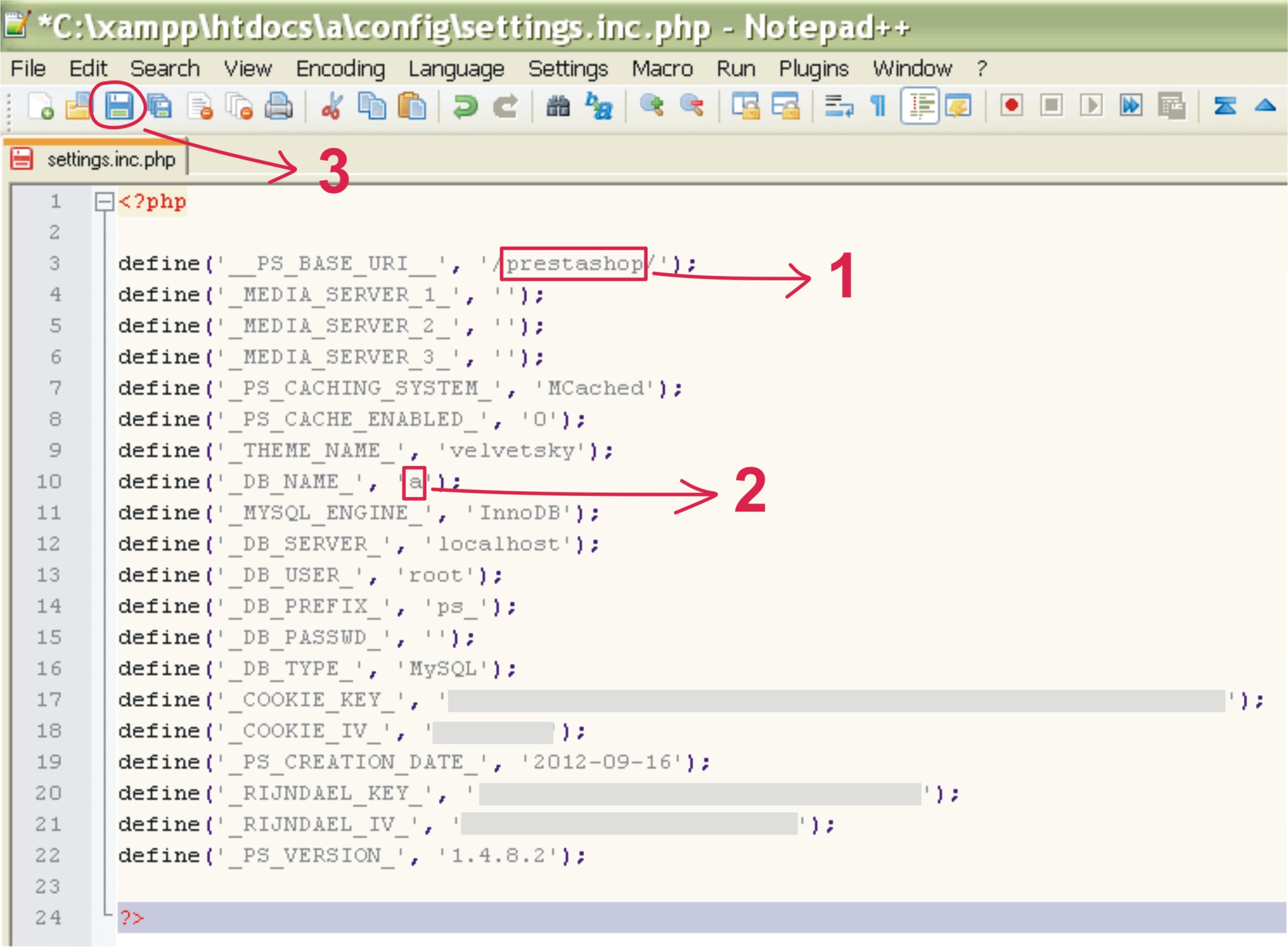1288x949 pixels.
Task: Start macro recording with red dot icon
Action: click(1011, 106)
